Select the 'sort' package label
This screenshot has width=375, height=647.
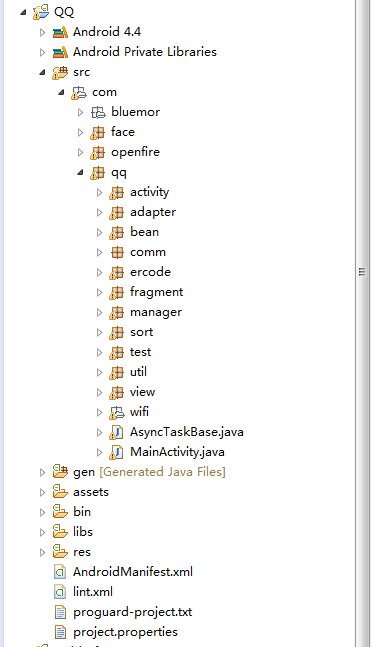(x=142, y=332)
